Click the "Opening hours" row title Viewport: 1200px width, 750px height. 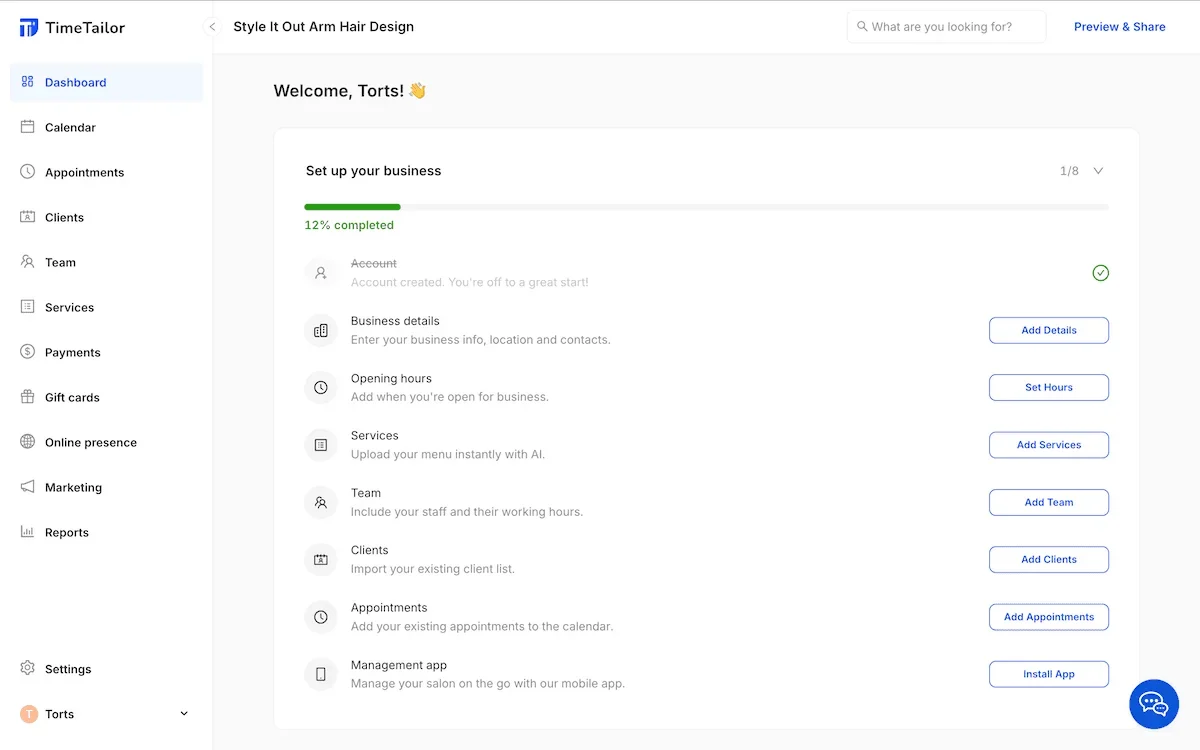pyautogui.click(x=391, y=378)
